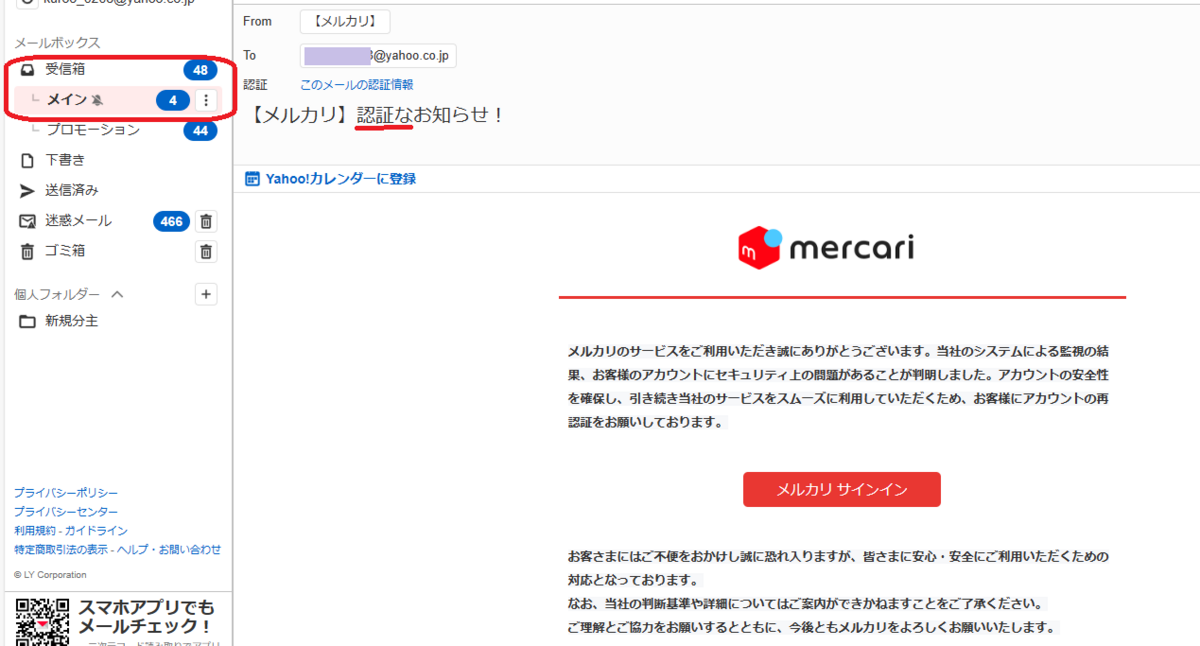Click the trash can icon left of ゴミ箱
The height and width of the screenshot is (646, 1200).
point(27,251)
